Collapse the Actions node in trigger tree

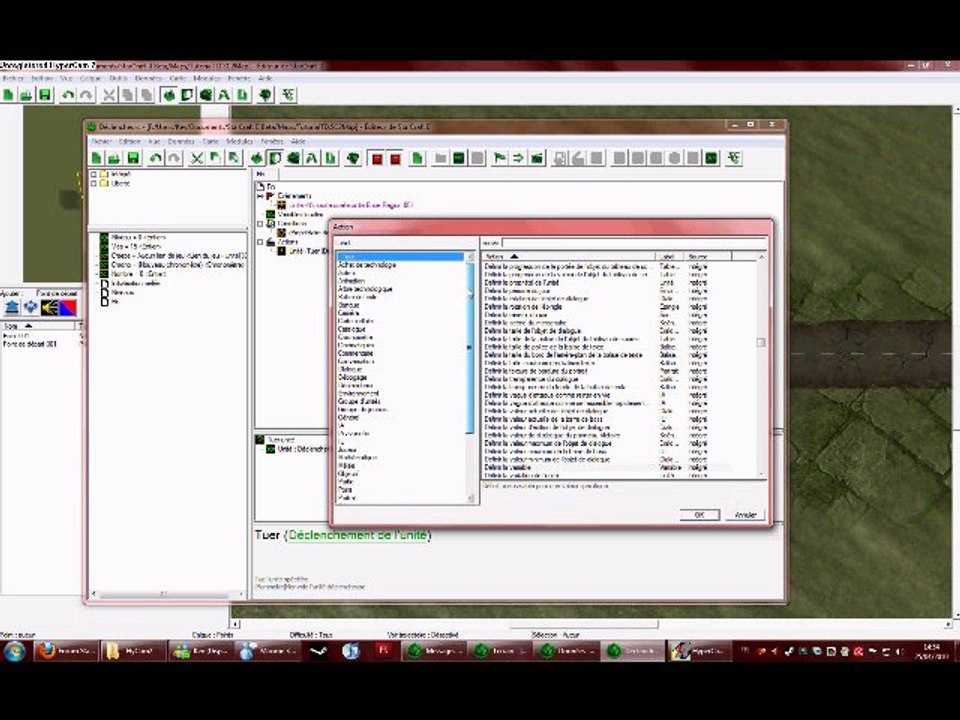pyautogui.click(x=260, y=242)
